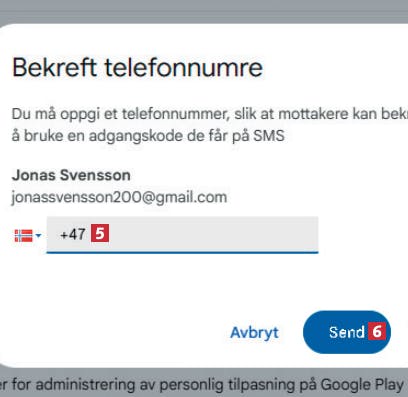Click the Avbryt button
Image resolution: width=408 pixels, height=397 pixels.
pyautogui.click(x=254, y=332)
